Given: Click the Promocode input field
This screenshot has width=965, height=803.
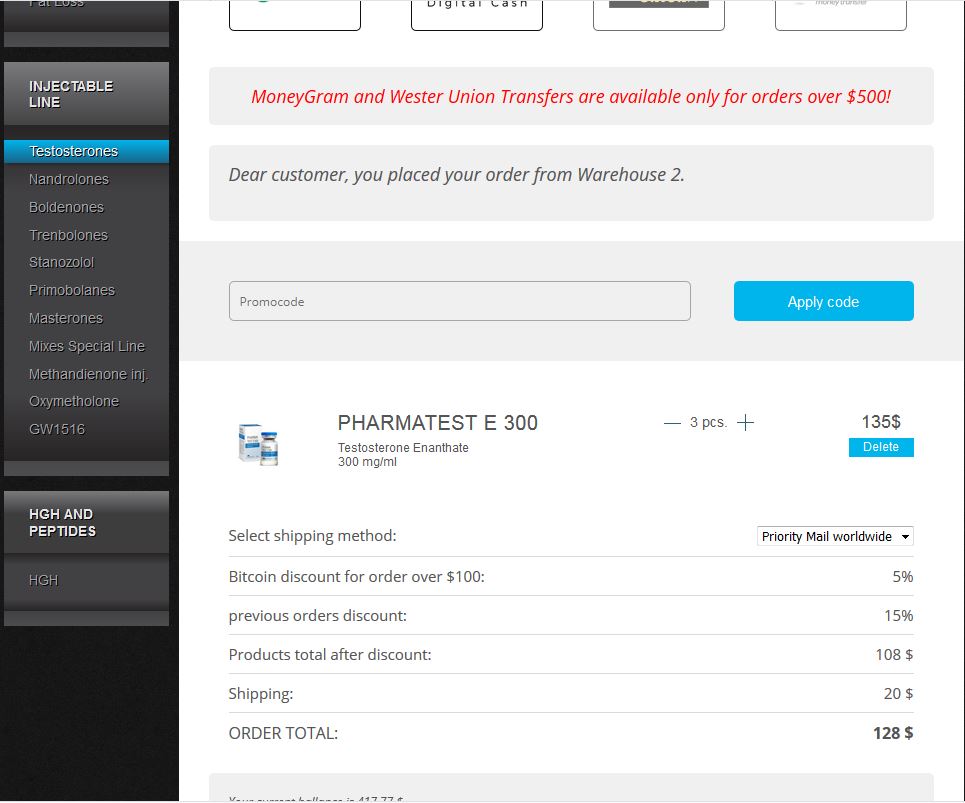Looking at the screenshot, I should click(x=459, y=301).
